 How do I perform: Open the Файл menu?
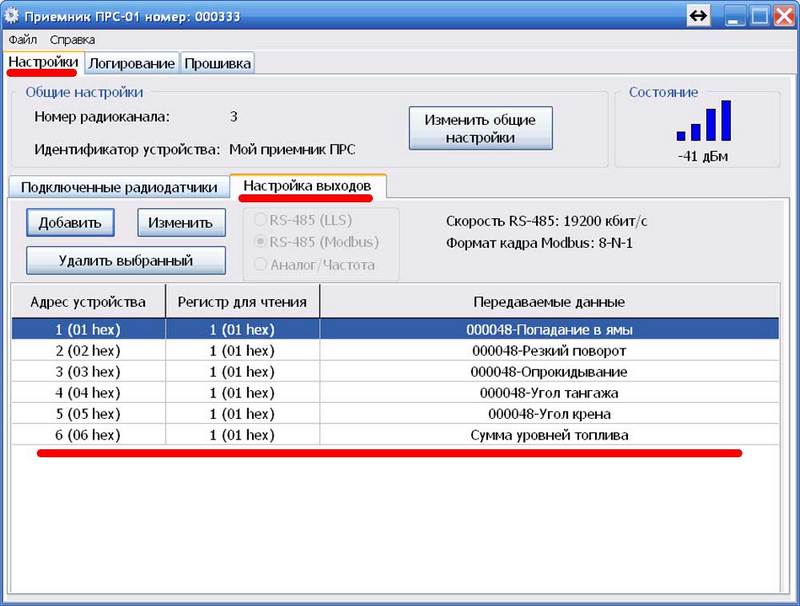(x=22, y=39)
